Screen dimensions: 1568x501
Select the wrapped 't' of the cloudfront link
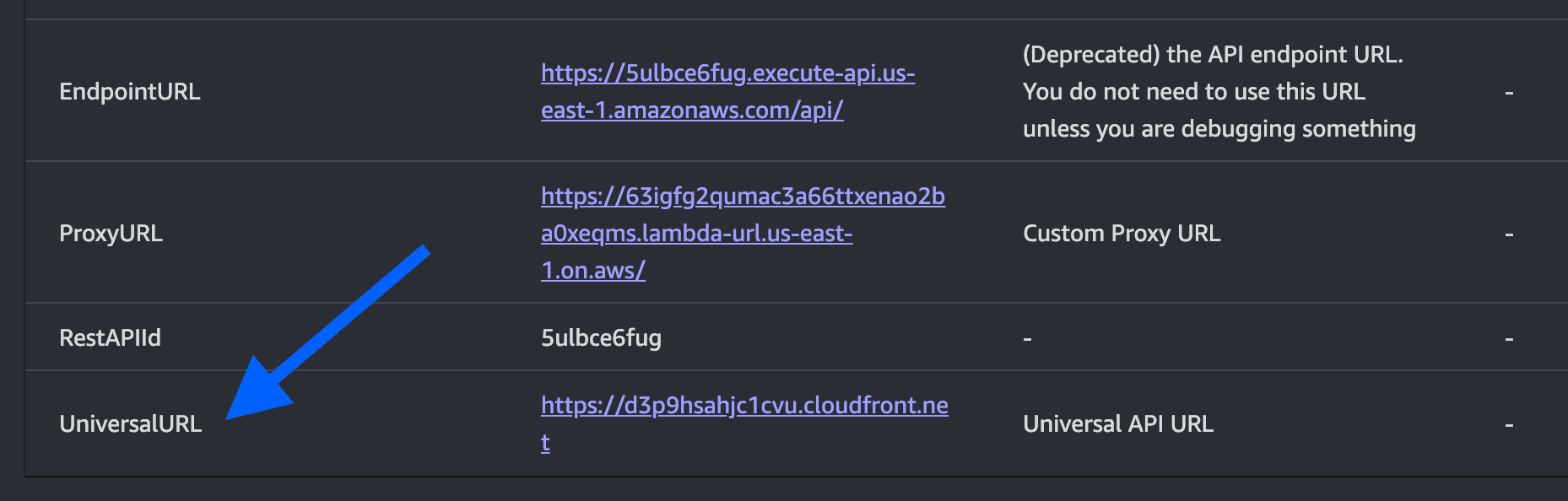[545, 442]
